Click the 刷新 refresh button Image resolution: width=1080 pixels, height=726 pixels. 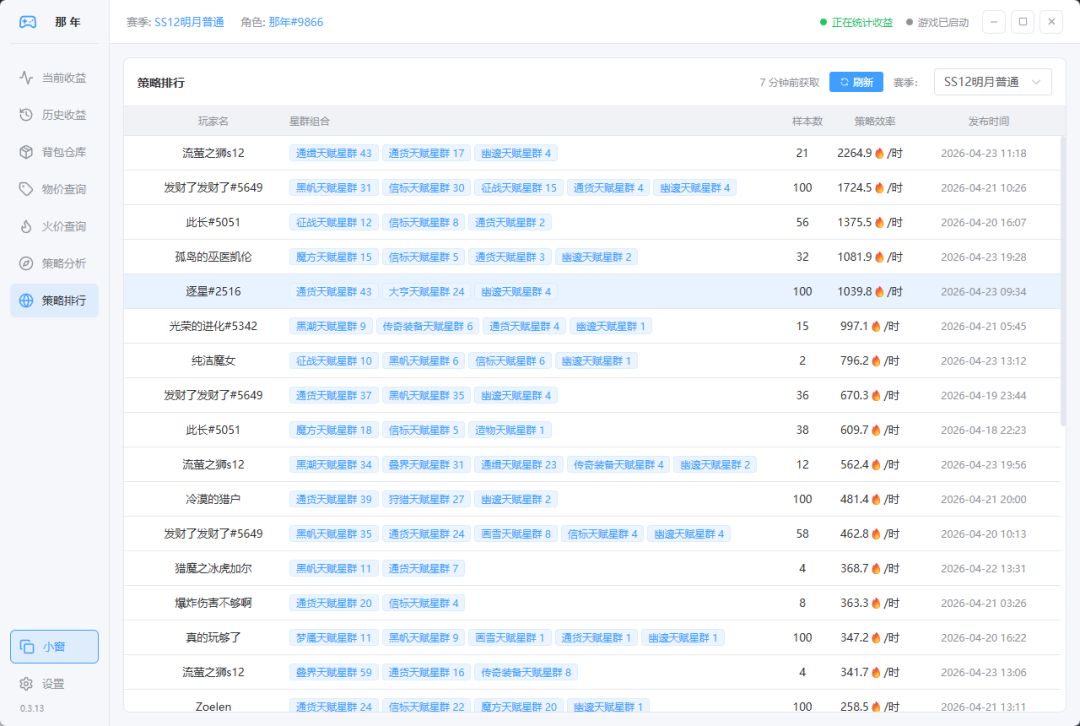(x=855, y=82)
